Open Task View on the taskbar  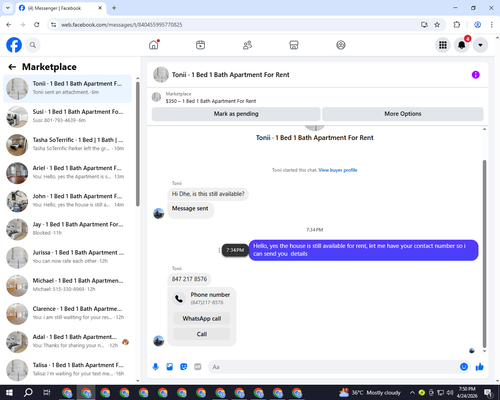tap(47, 393)
